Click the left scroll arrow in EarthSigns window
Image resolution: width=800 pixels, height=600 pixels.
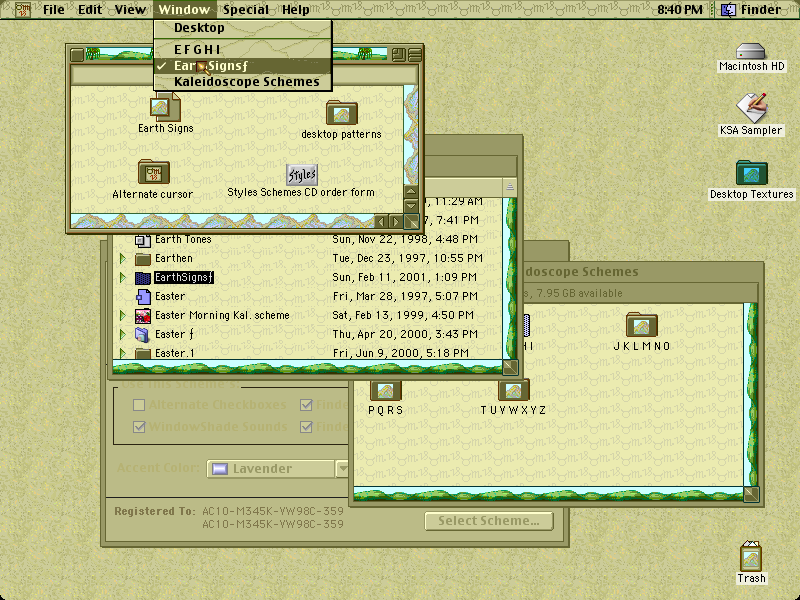click(381, 221)
